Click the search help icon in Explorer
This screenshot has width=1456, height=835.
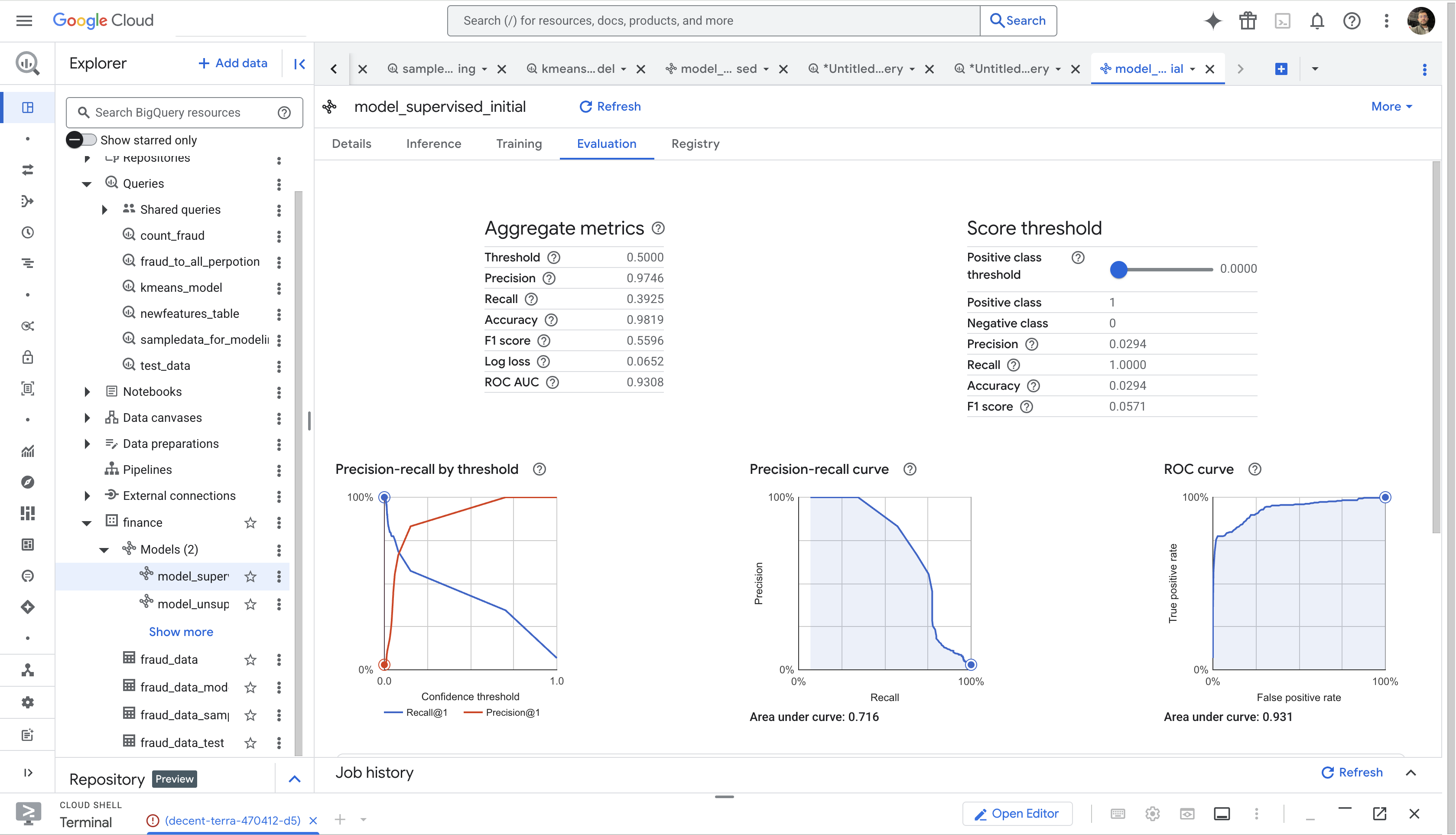click(284, 112)
